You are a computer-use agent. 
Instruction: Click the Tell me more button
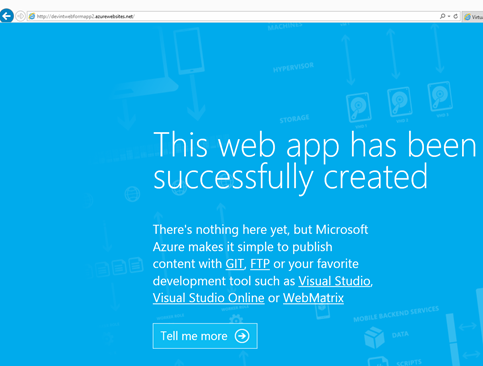point(205,336)
